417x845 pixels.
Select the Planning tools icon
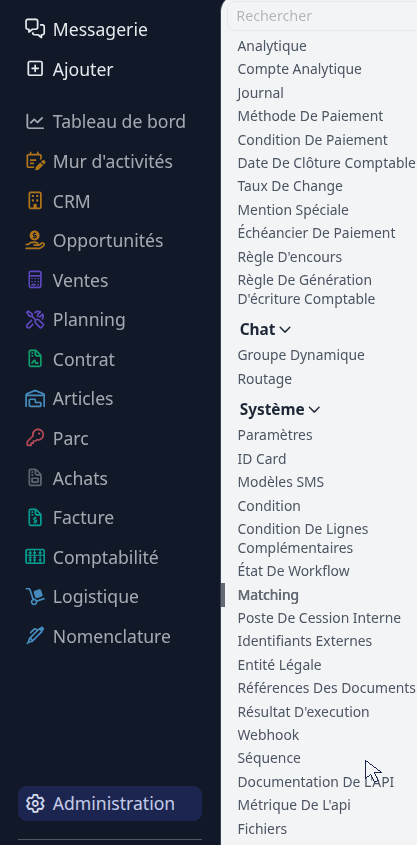tap(35, 320)
